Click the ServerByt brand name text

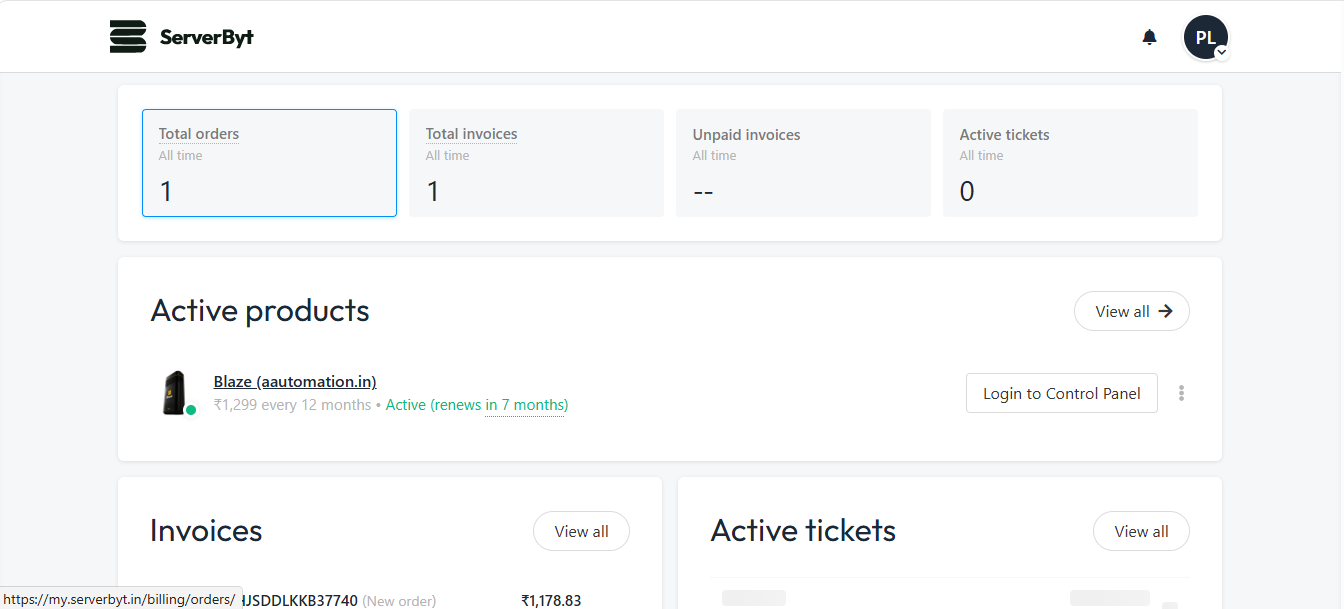[206, 38]
